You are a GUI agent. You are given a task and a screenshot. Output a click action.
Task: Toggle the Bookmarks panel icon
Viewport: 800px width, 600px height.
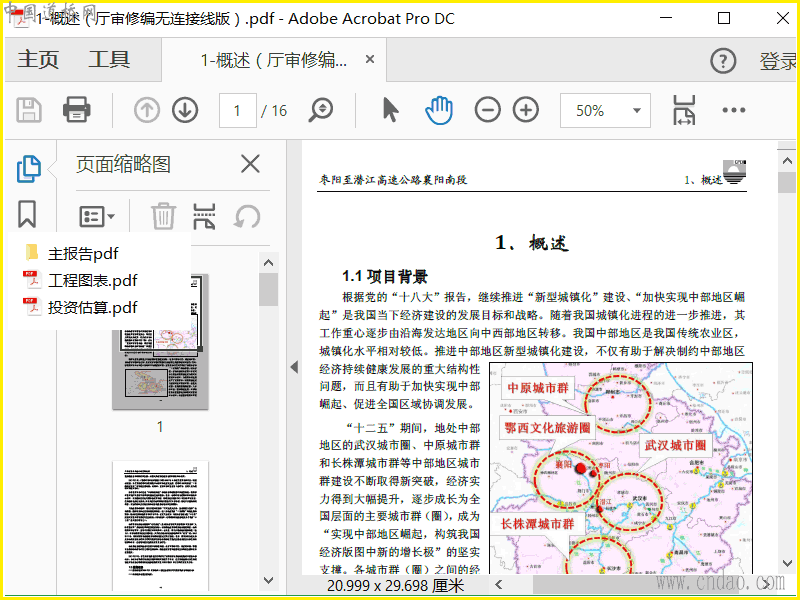(x=28, y=213)
